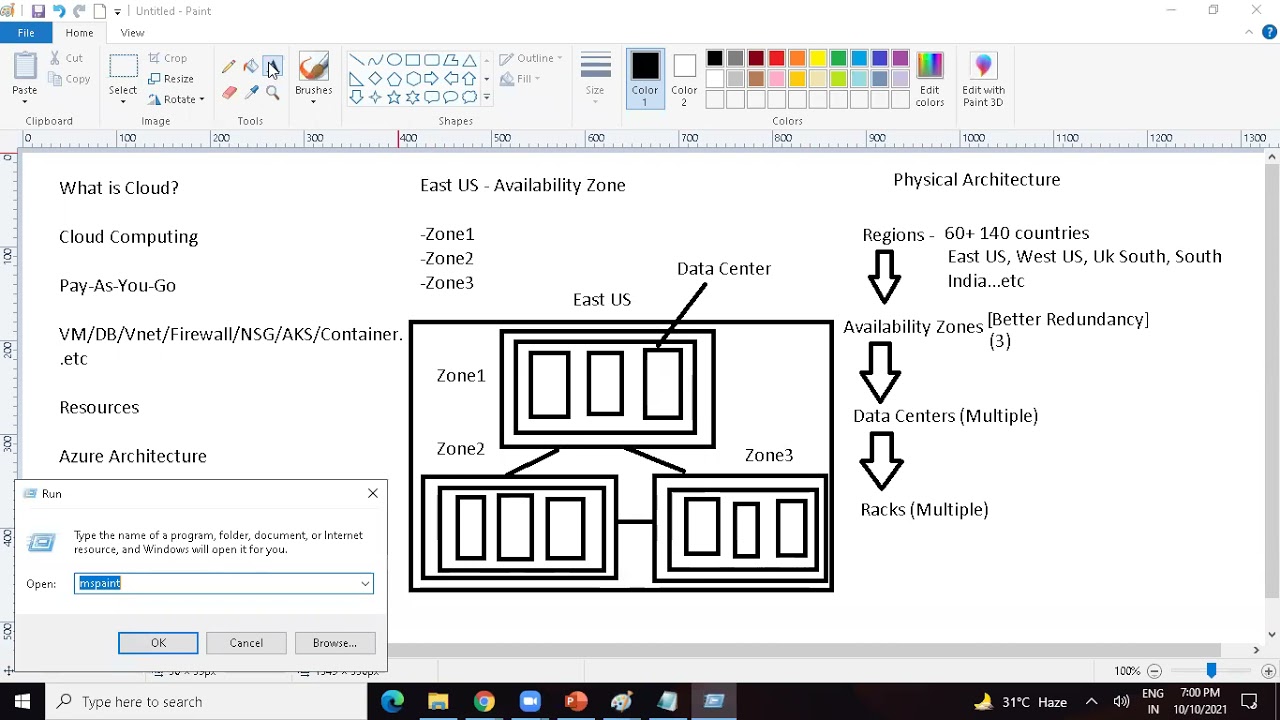
Task: Pick the green color swatch
Action: (839, 59)
